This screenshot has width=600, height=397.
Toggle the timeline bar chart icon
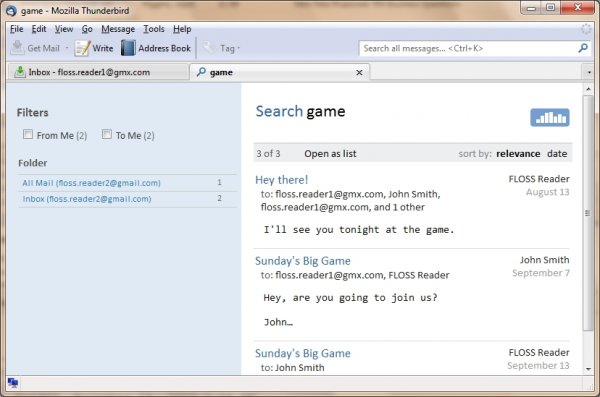point(550,118)
